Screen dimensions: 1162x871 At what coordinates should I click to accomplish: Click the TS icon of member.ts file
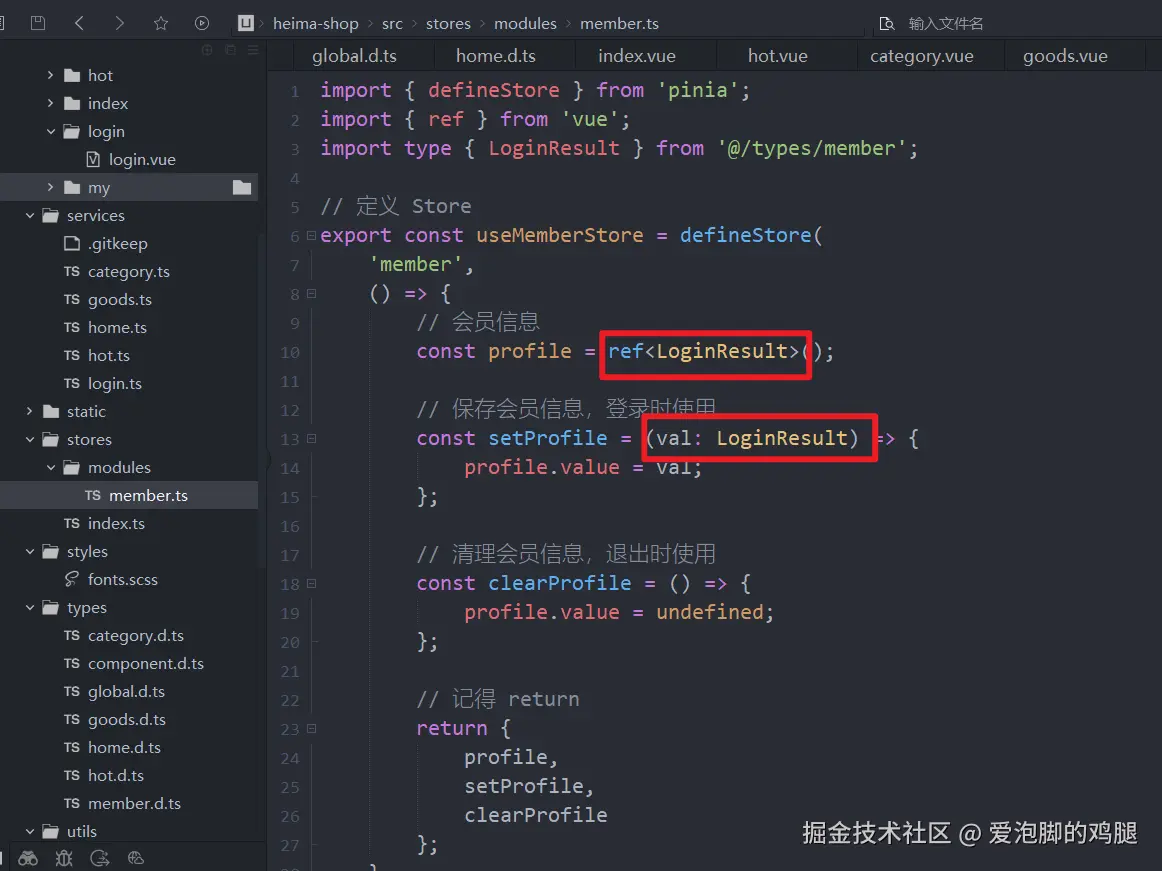coord(93,495)
